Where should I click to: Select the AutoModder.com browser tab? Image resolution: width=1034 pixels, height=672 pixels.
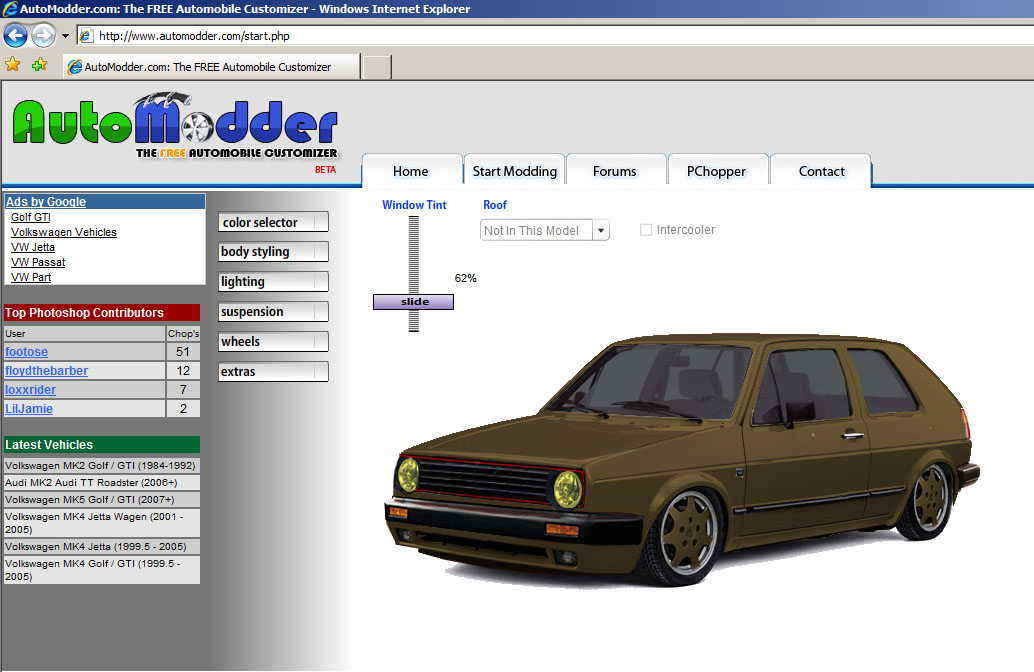coord(212,67)
